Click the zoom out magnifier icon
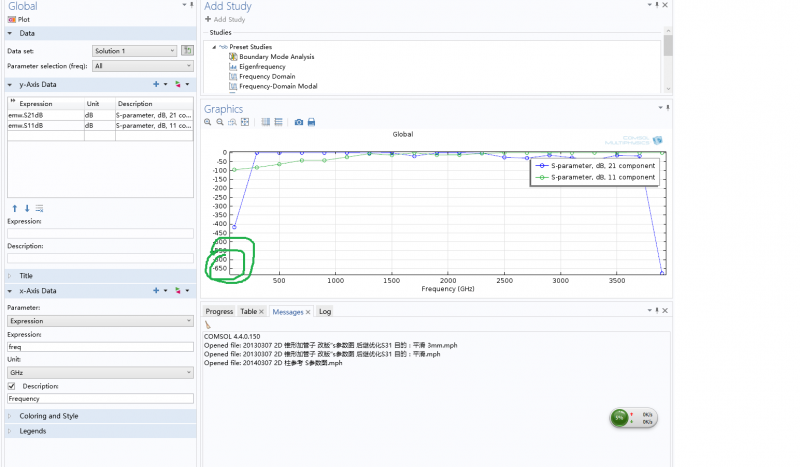The image size is (800, 467). [220, 122]
